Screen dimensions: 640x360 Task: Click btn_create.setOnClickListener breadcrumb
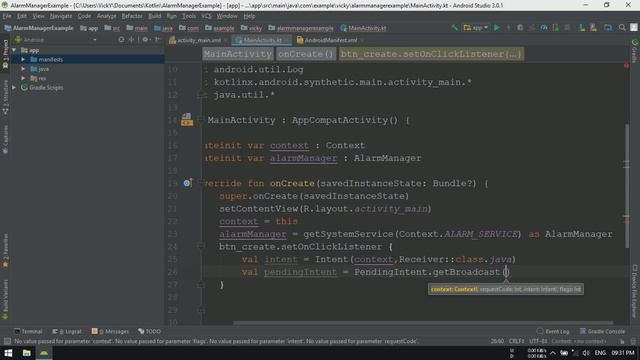(431, 54)
